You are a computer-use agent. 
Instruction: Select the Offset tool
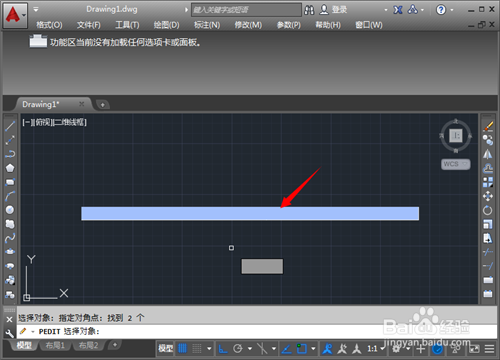(x=488, y=168)
